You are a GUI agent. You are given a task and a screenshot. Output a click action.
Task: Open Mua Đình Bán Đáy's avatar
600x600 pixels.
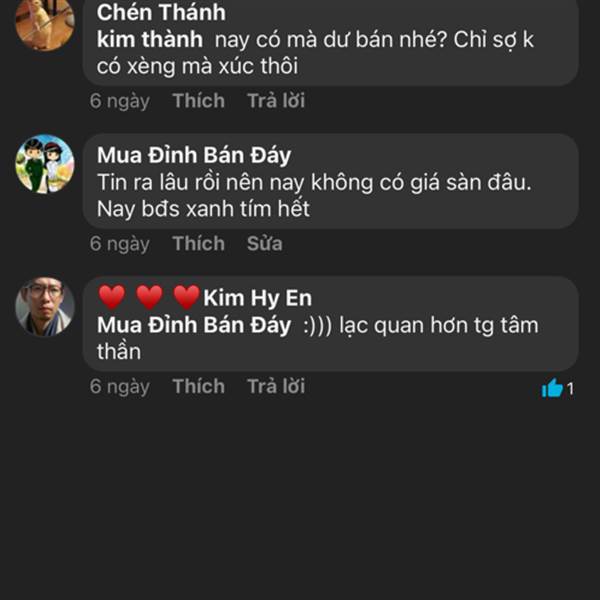45,164
